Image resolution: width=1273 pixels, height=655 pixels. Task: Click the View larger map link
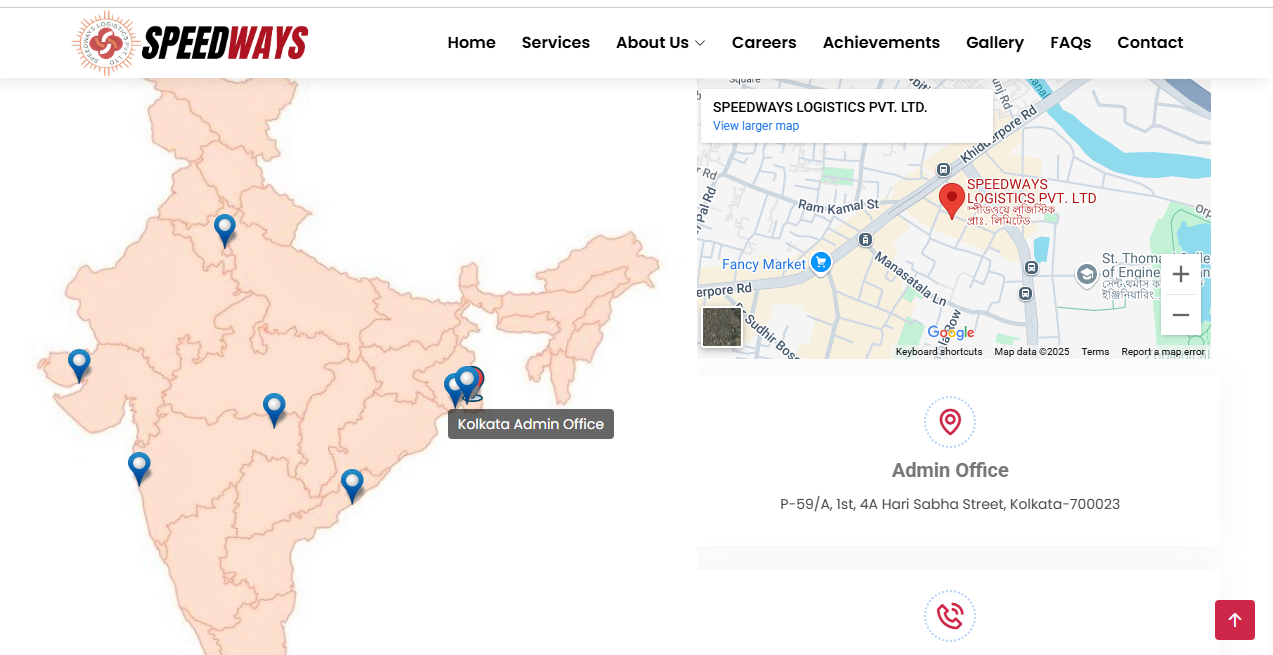756,126
